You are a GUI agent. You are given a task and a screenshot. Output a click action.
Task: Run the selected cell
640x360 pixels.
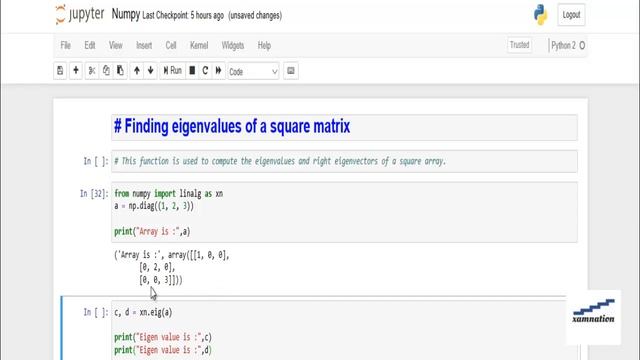click(x=172, y=71)
